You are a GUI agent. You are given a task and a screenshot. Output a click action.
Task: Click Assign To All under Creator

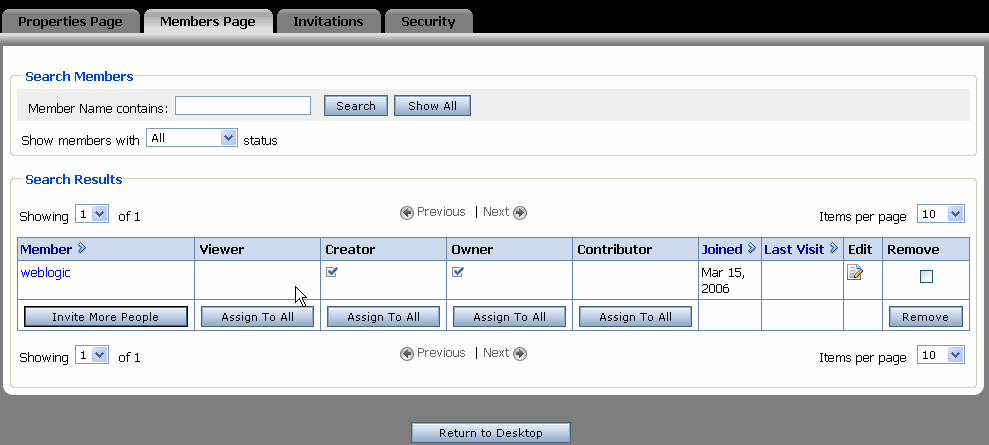coord(383,317)
